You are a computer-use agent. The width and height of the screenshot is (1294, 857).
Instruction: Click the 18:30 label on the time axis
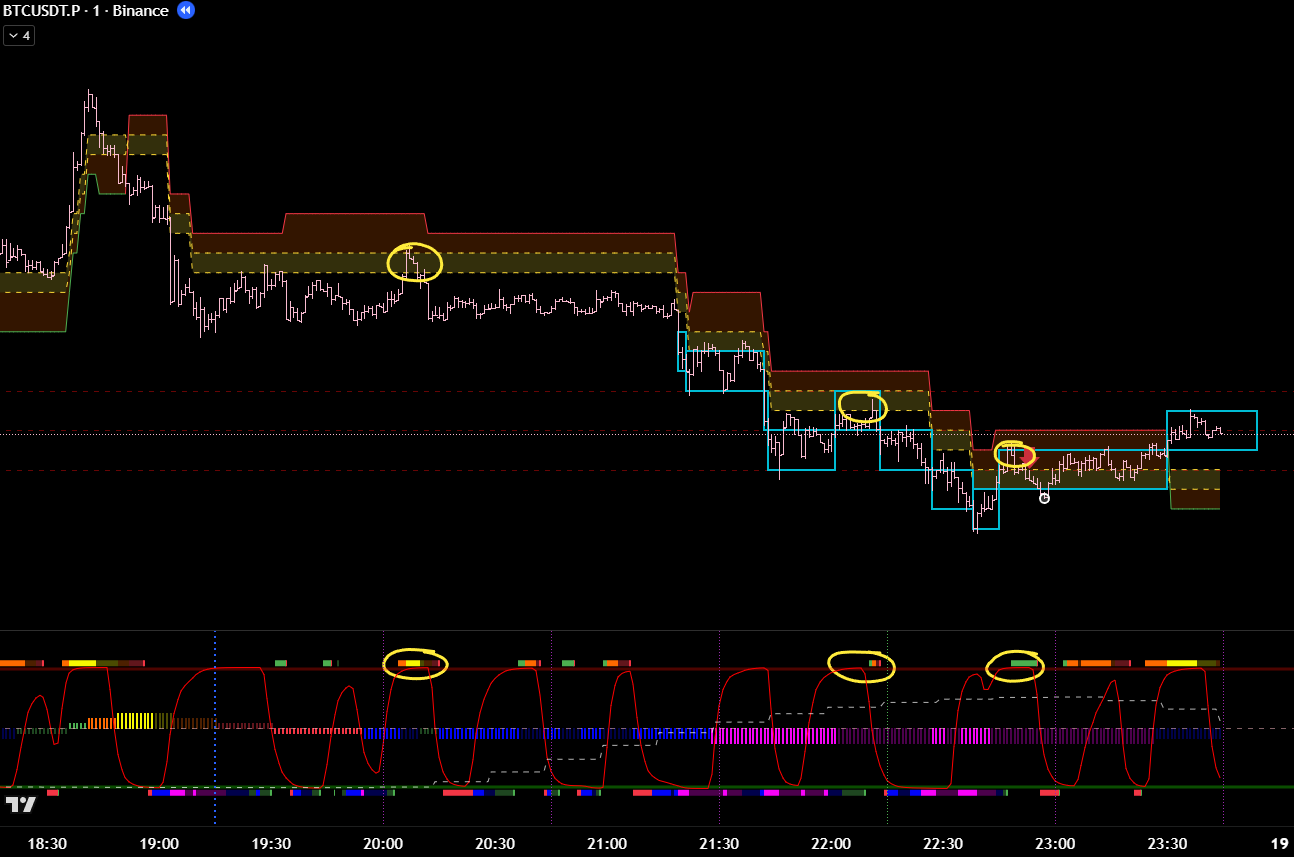pos(47,843)
